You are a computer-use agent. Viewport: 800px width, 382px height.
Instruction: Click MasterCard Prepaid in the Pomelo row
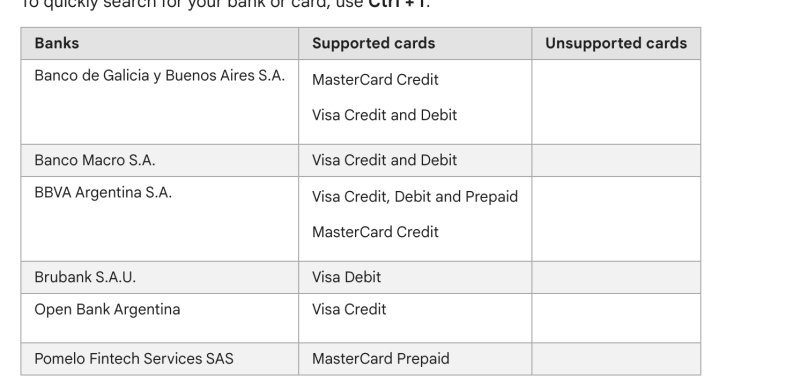point(381,359)
